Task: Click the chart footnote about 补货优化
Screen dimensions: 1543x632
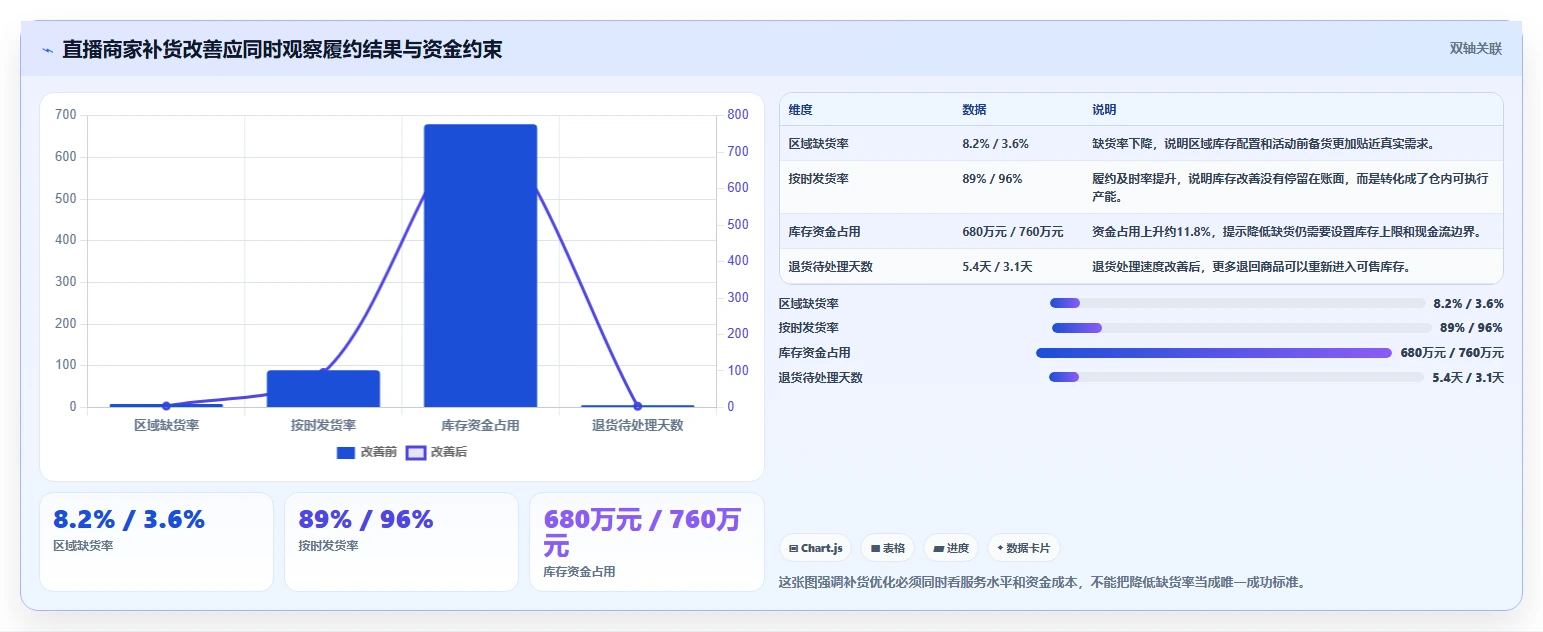Action: tap(1042, 582)
